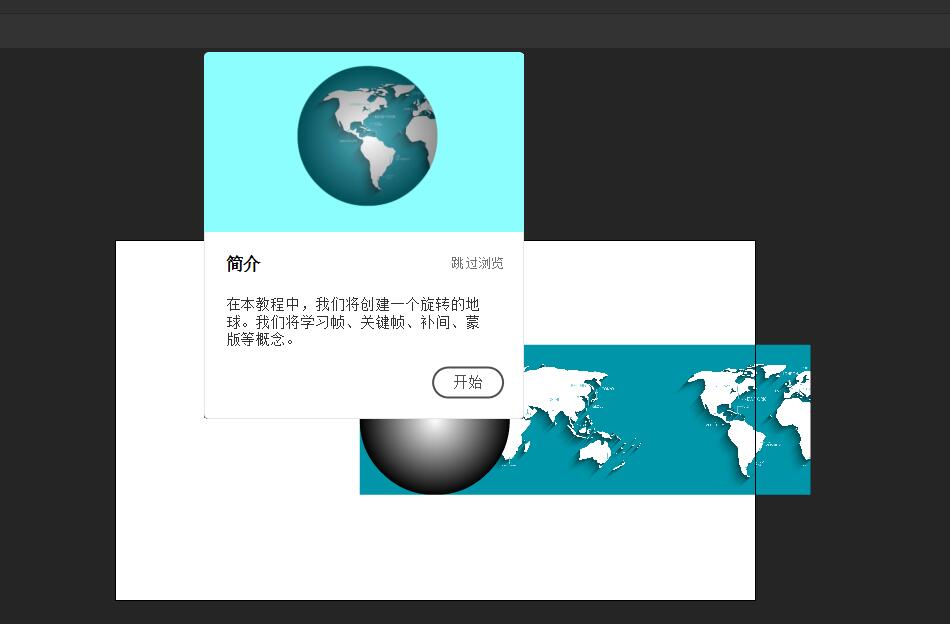Select the gray sphere on the stage

click(435, 456)
